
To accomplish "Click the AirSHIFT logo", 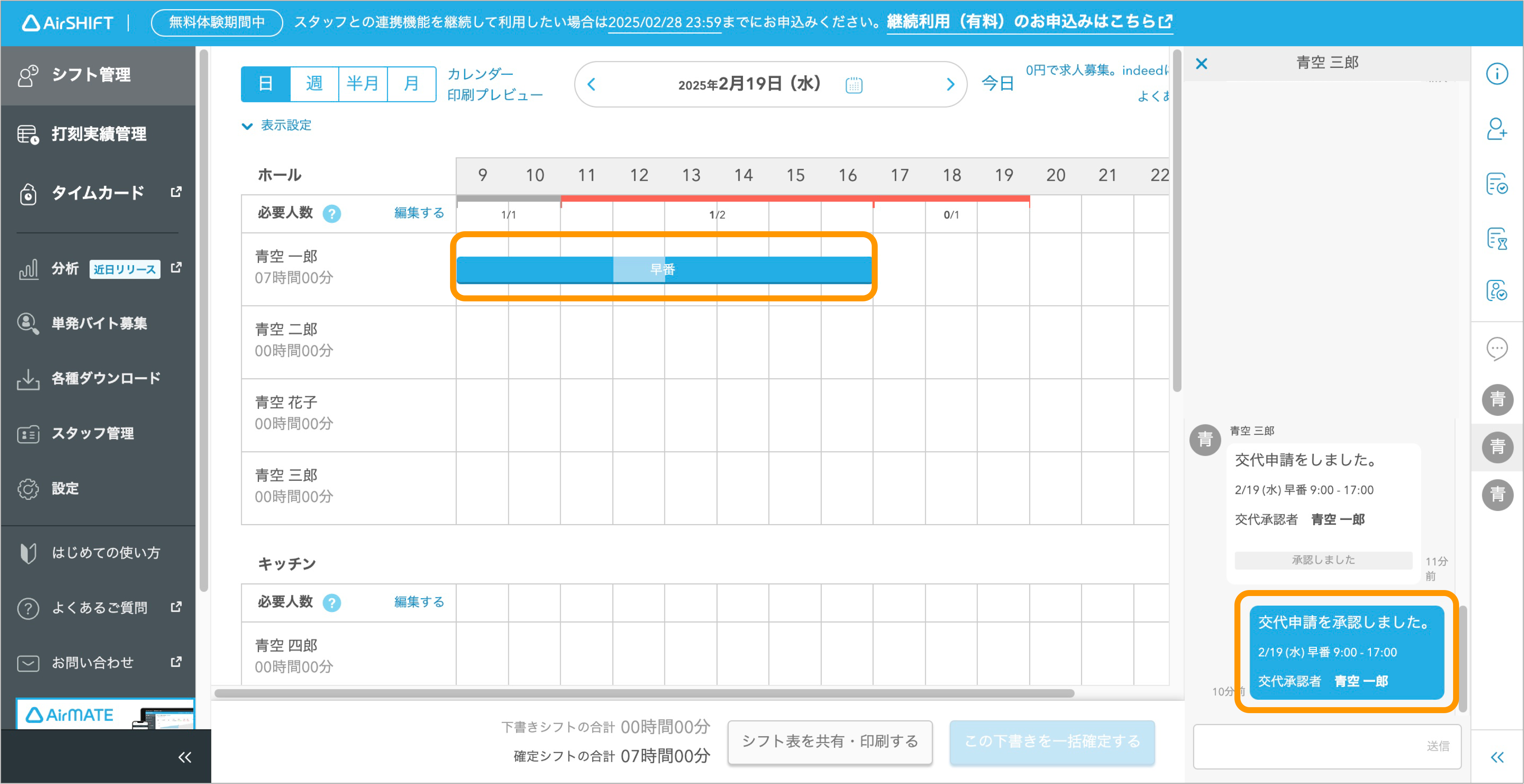I will (68, 22).
